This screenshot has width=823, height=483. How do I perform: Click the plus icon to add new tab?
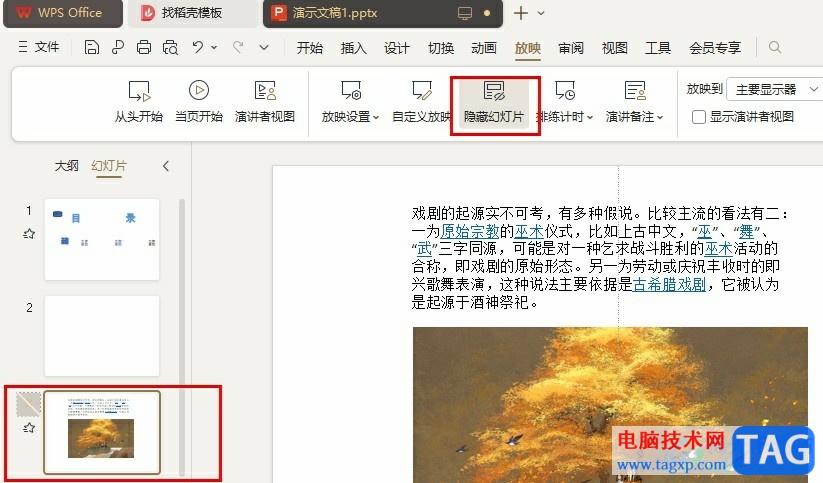click(x=521, y=13)
